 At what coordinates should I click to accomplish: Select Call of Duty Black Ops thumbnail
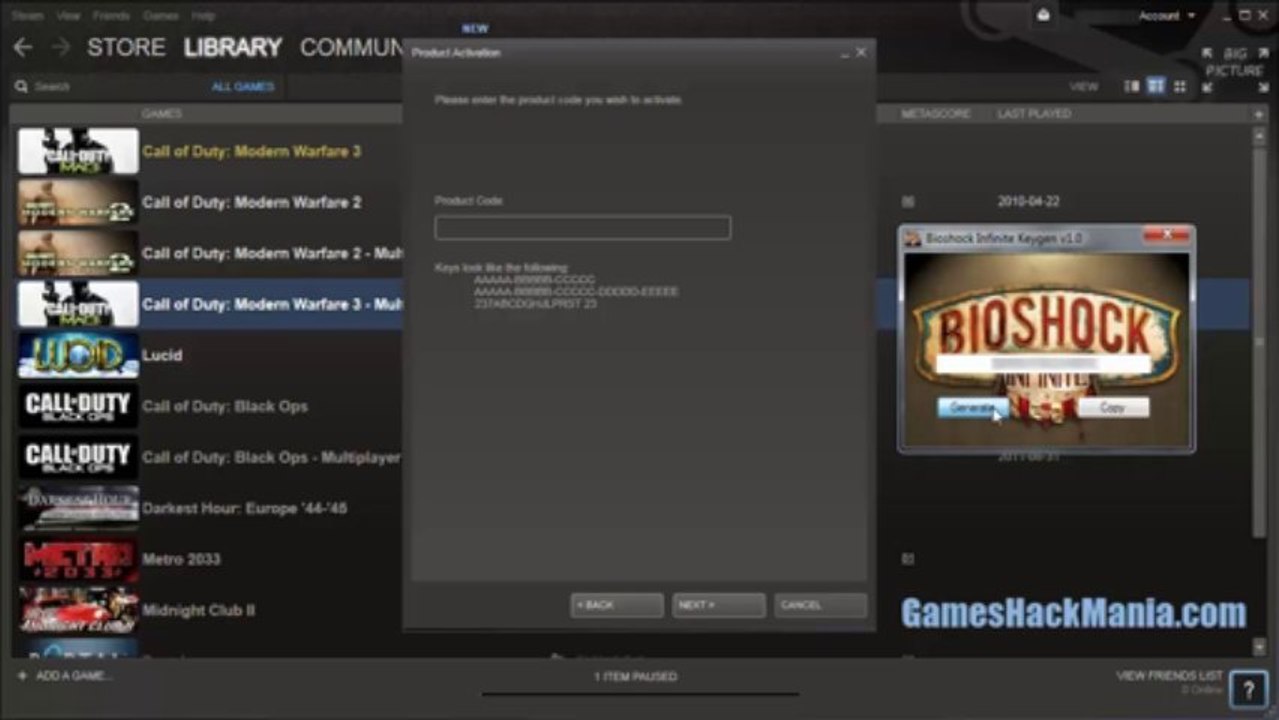pyautogui.click(x=78, y=406)
